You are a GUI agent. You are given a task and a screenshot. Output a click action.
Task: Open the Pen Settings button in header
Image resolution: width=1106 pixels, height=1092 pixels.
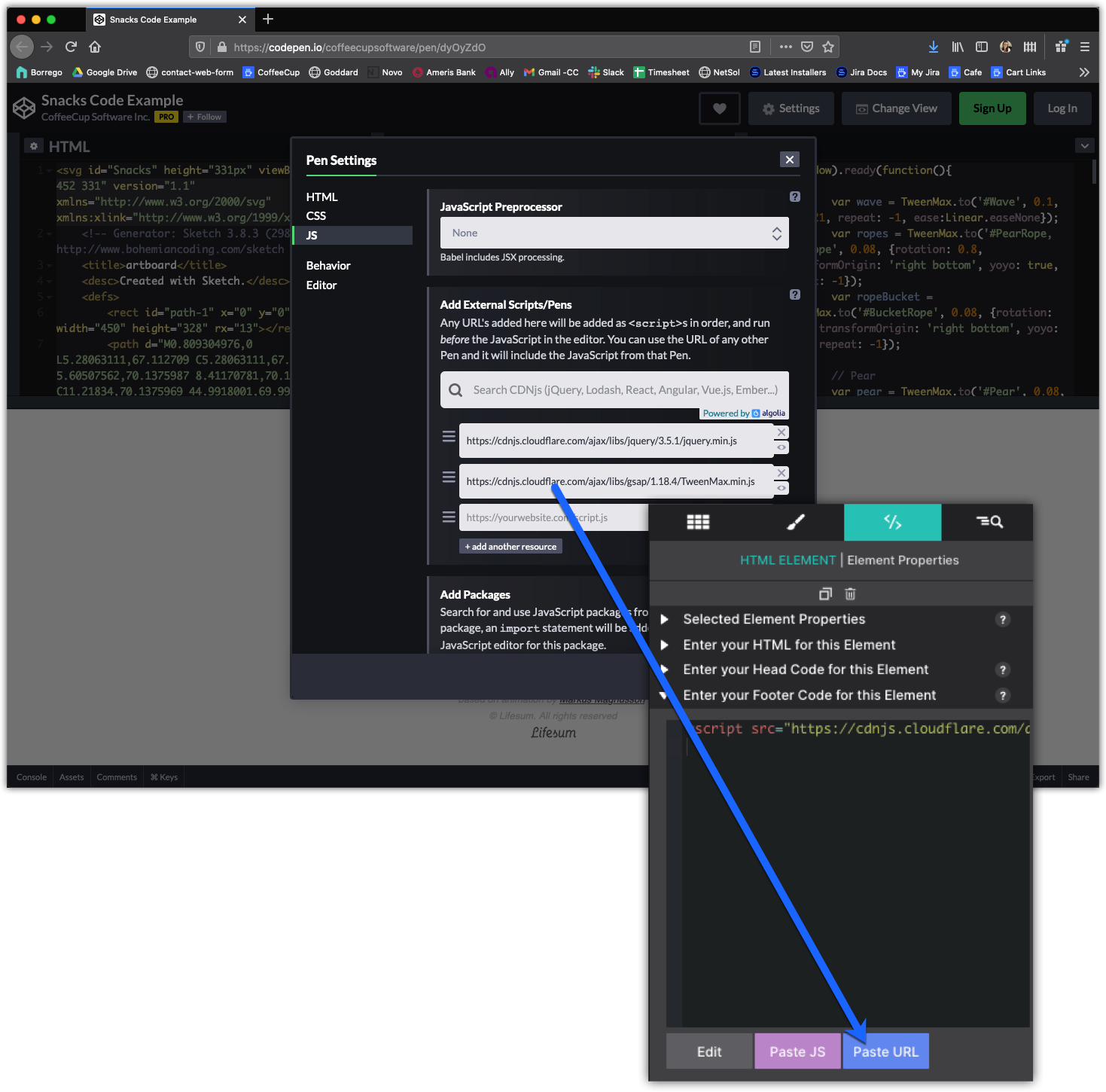point(791,108)
